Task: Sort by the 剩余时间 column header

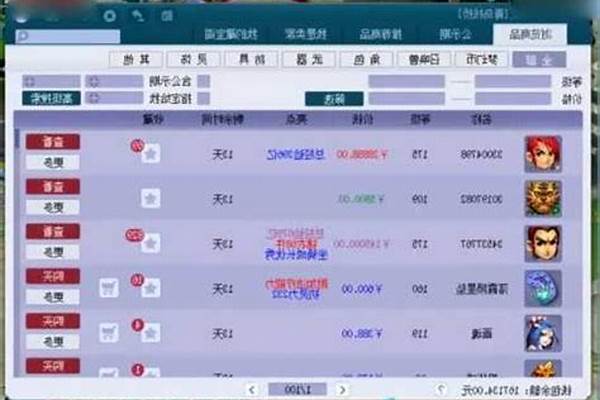Action: point(223,120)
